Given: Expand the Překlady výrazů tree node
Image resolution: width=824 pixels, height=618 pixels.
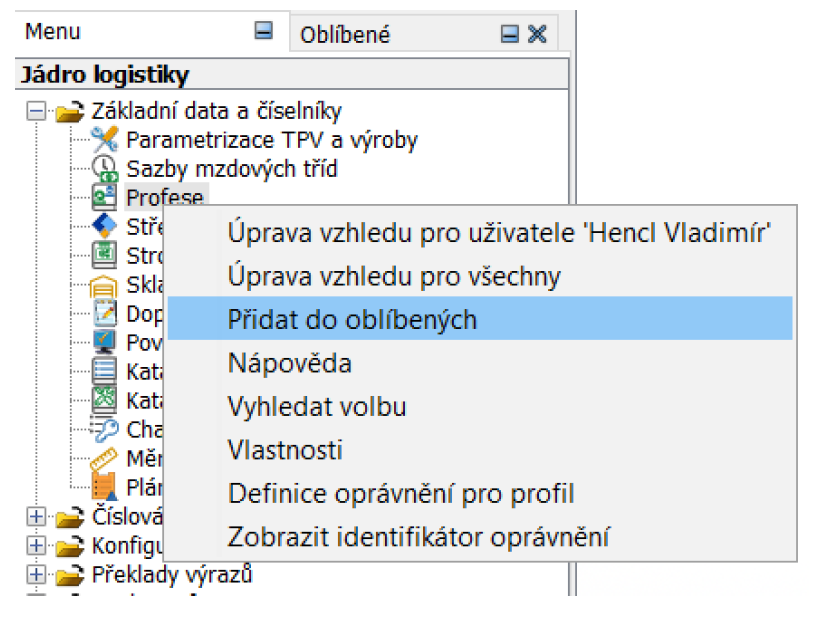Looking at the screenshot, I should point(36,575).
